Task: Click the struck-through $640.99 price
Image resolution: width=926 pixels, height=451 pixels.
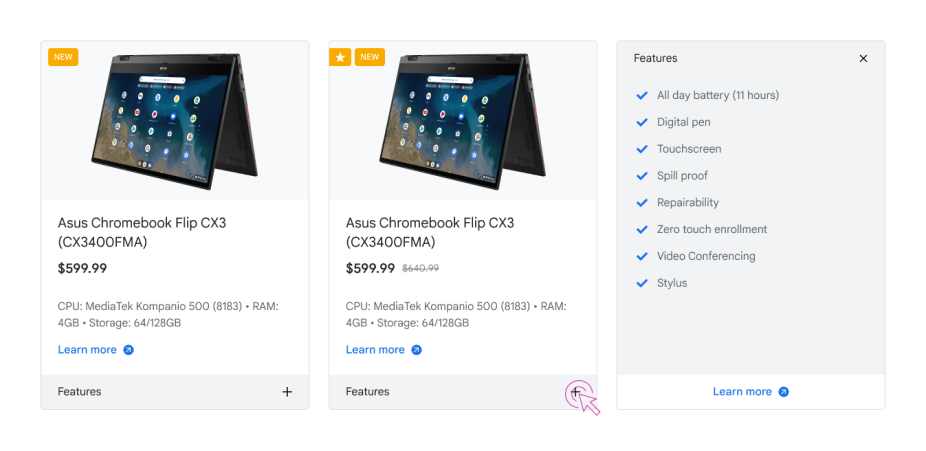Action: (420, 269)
